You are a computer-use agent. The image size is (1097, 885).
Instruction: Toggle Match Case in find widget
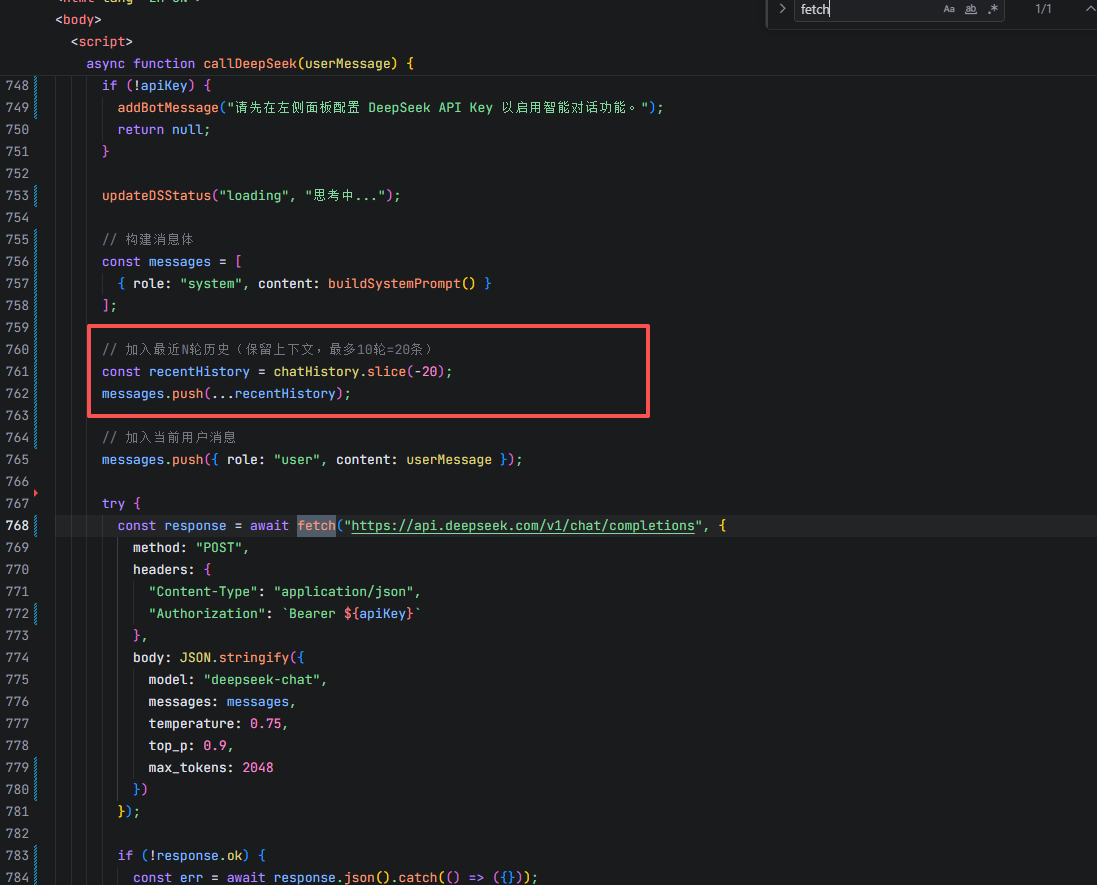point(949,9)
